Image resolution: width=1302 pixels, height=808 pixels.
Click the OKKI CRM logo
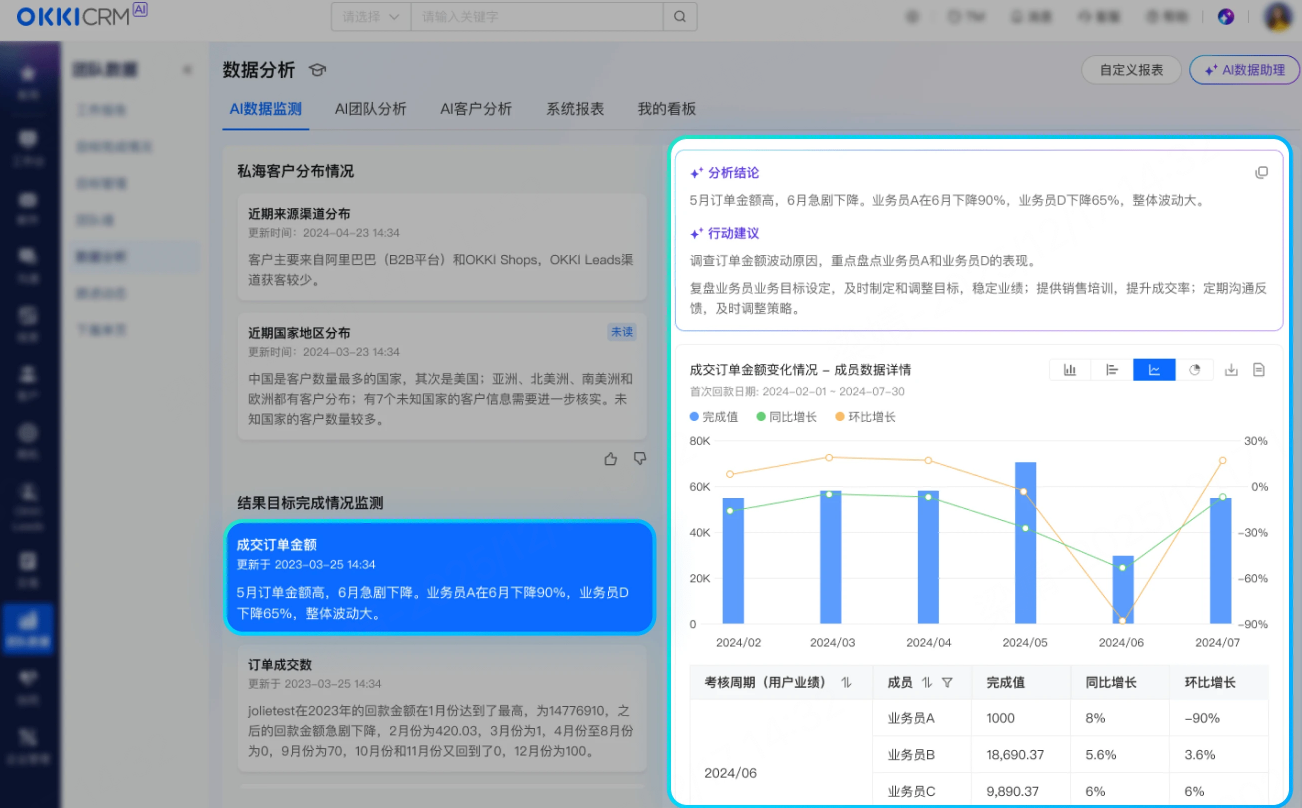[82, 16]
